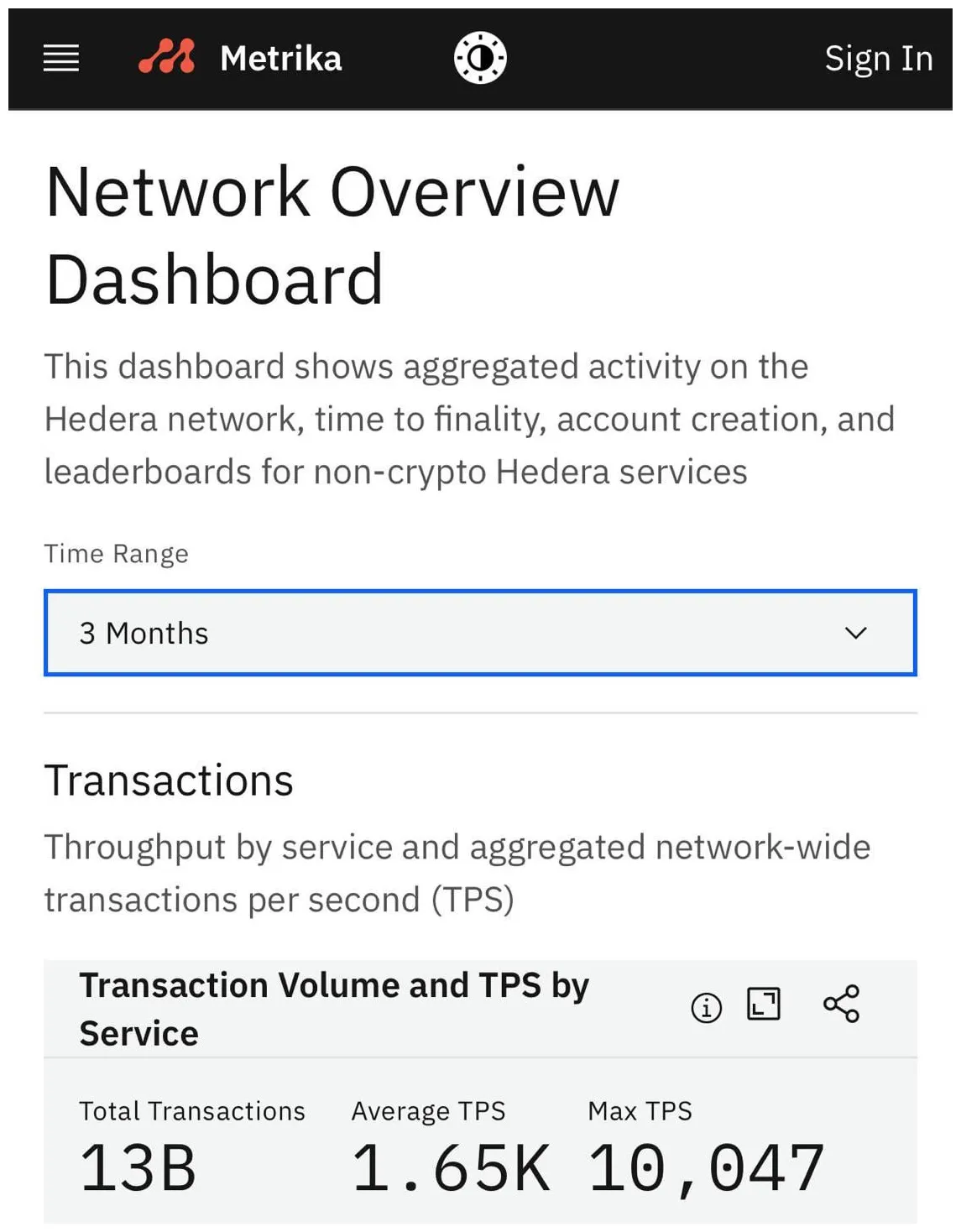The width and height of the screenshot is (961, 1232).
Task: Toggle the light/dark theme switch
Action: (x=480, y=58)
